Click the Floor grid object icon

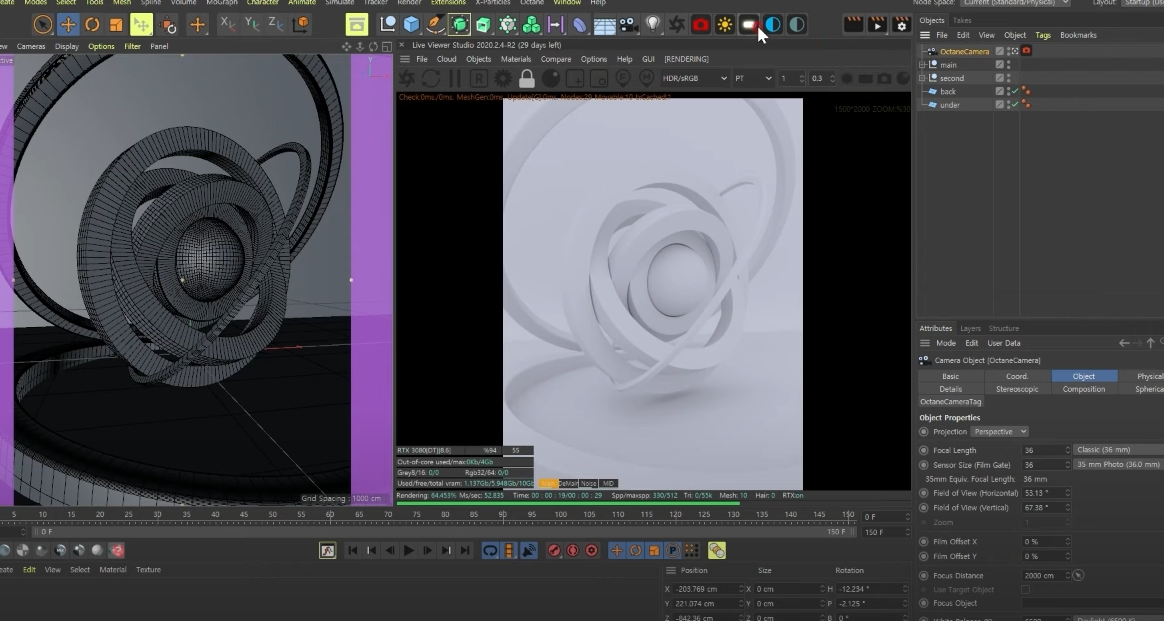tap(604, 25)
